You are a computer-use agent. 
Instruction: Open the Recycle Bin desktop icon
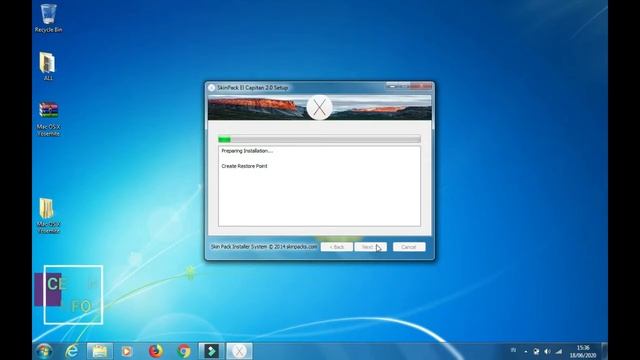[x=48, y=18]
